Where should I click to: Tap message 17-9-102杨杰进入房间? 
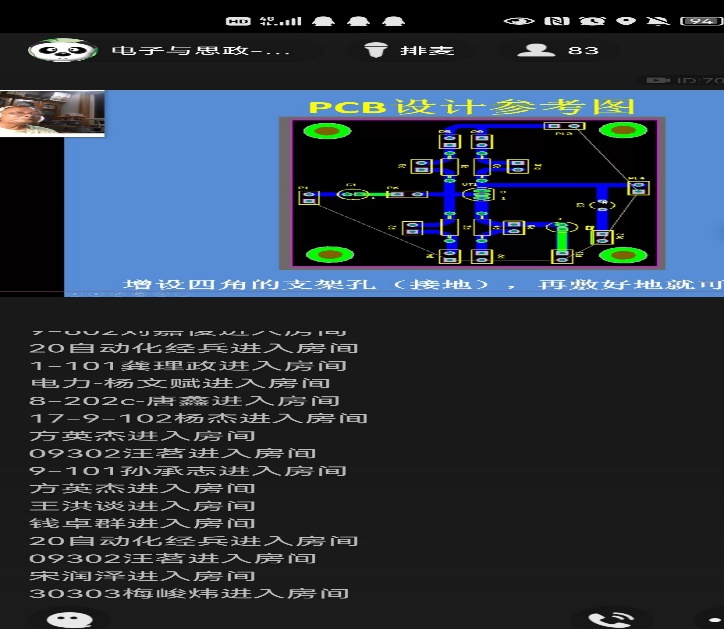(x=199, y=418)
